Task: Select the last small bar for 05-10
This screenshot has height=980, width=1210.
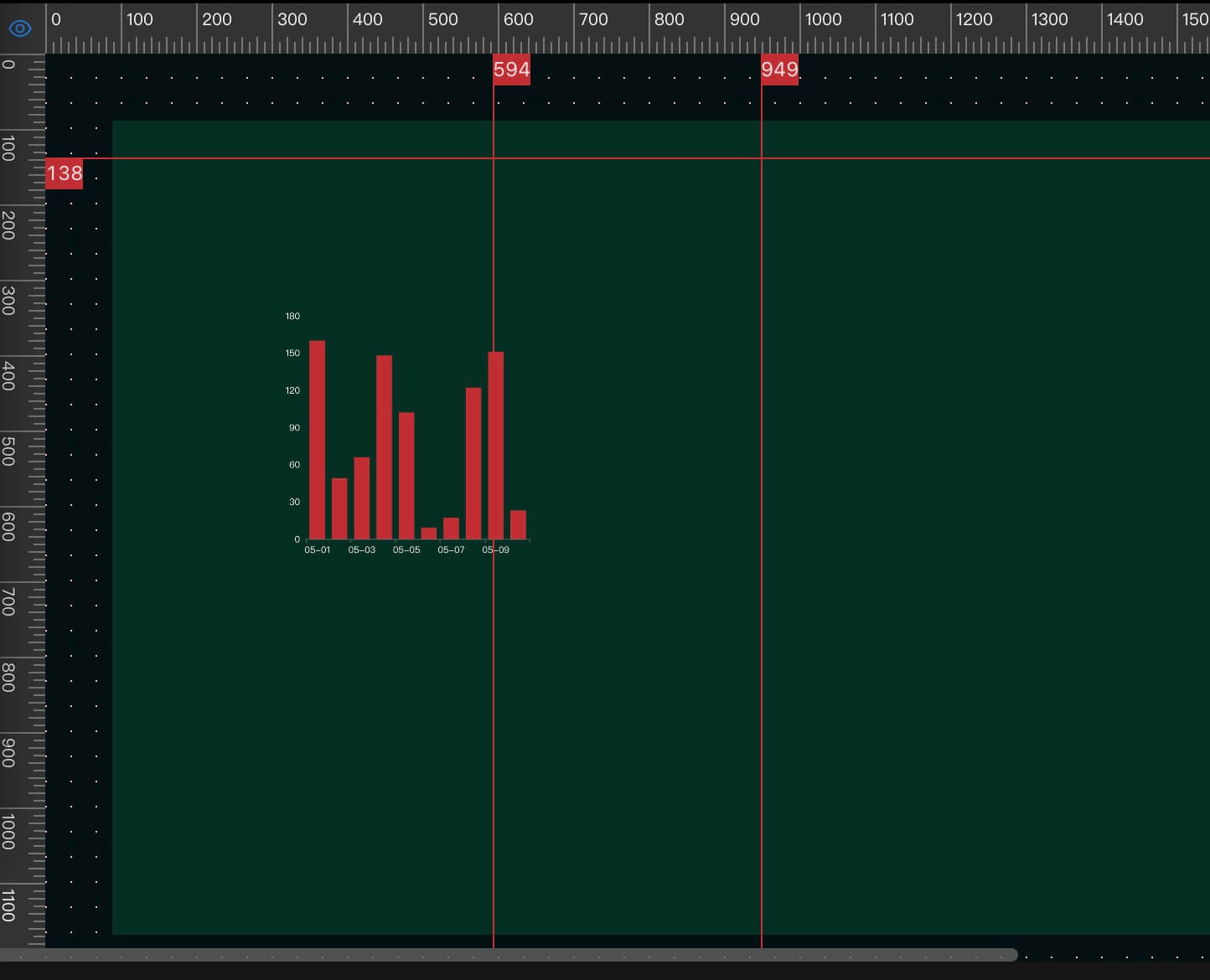Action: pos(518,524)
